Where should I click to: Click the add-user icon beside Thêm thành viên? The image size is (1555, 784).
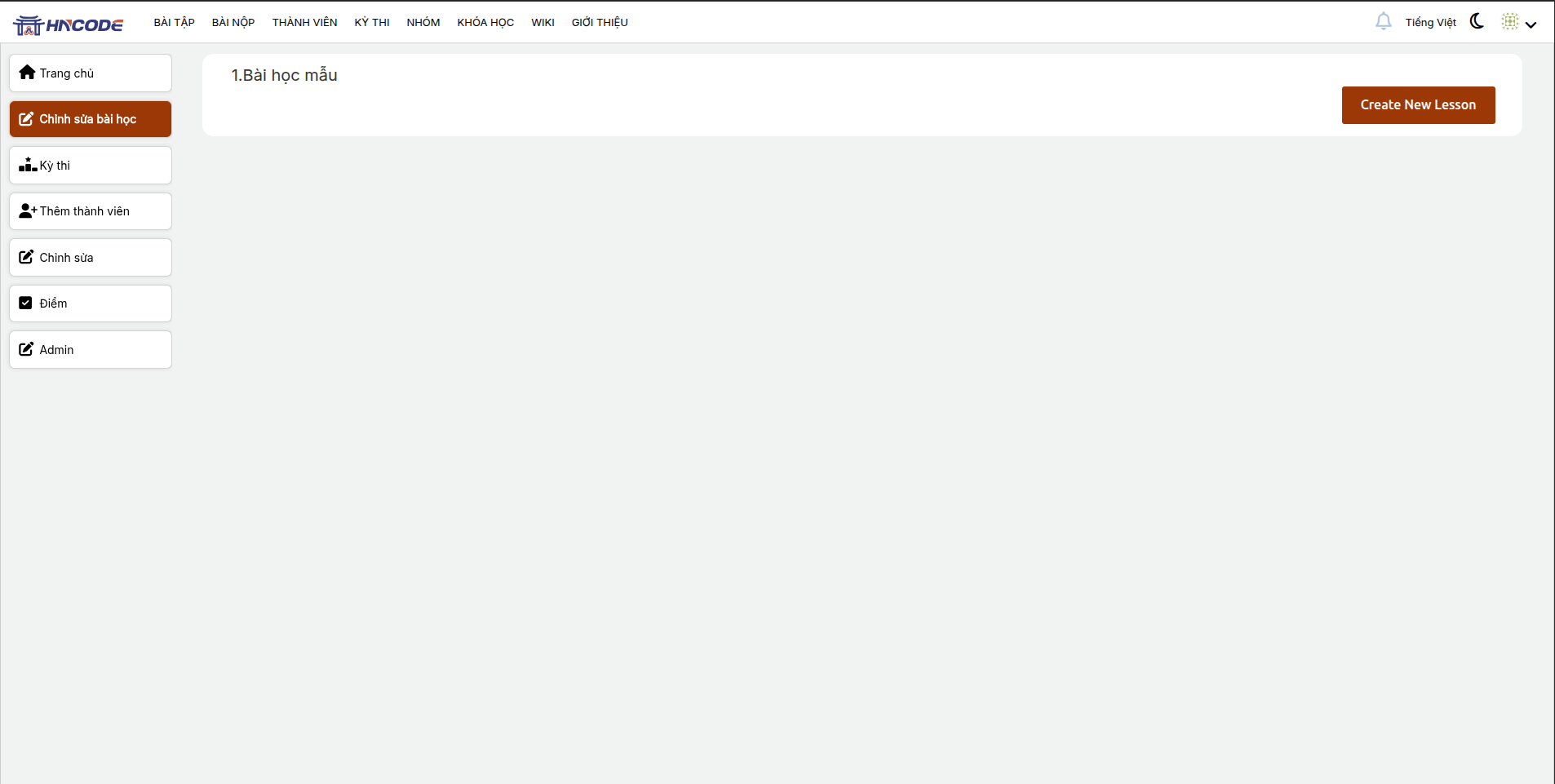coord(28,210)
